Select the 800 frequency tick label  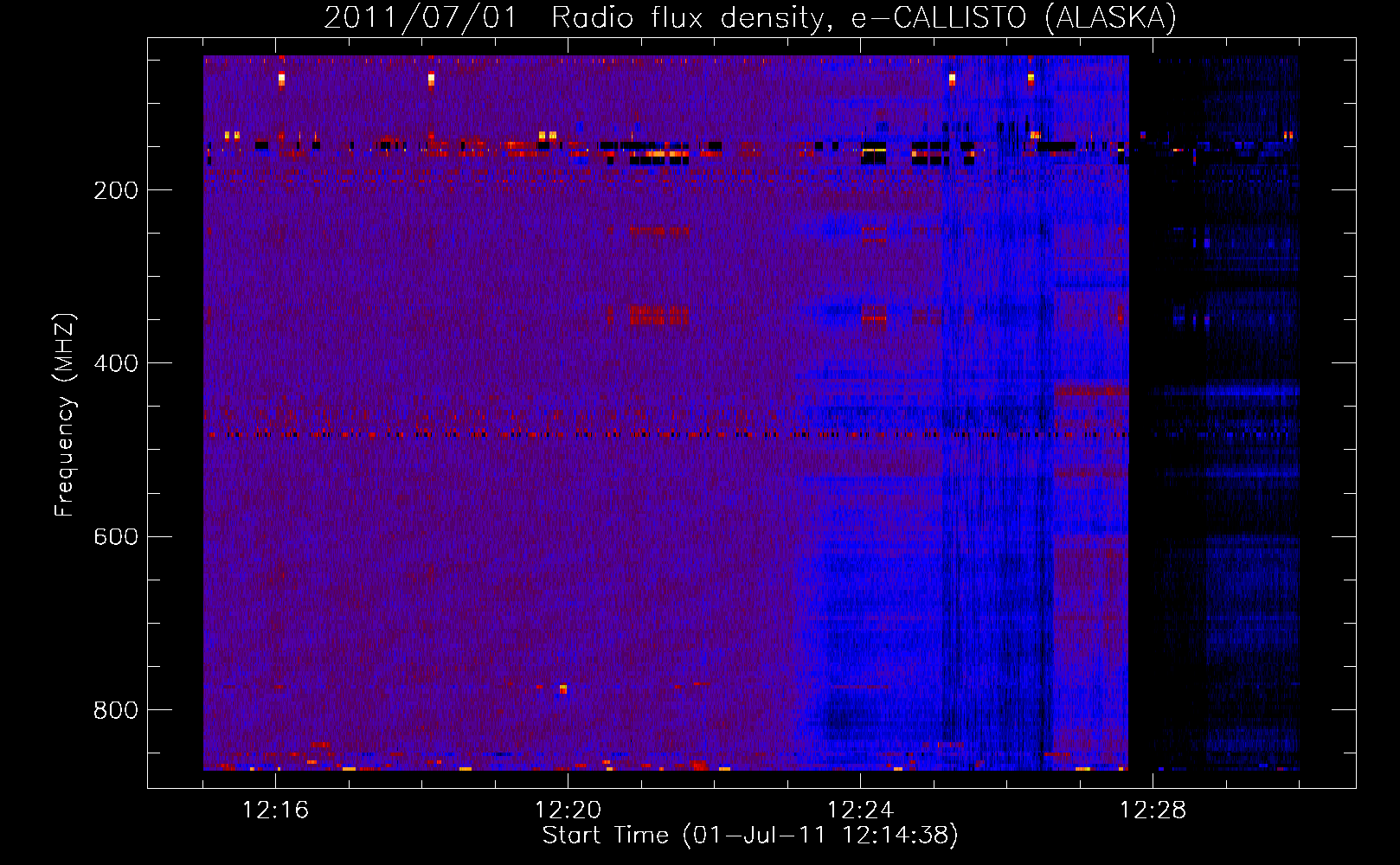point(116,710)
